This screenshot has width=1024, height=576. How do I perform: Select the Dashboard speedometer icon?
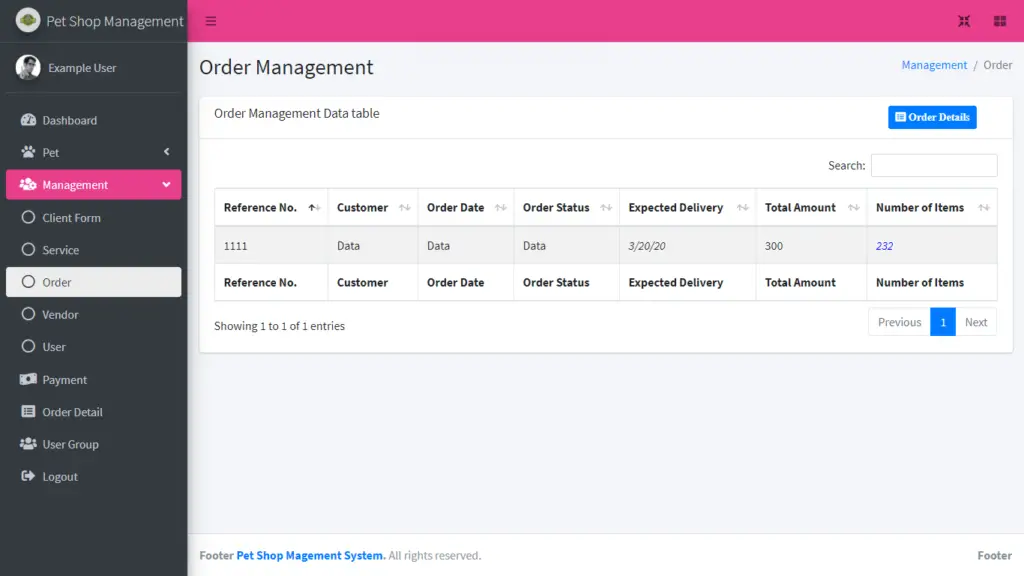click(x=28, y=120)
